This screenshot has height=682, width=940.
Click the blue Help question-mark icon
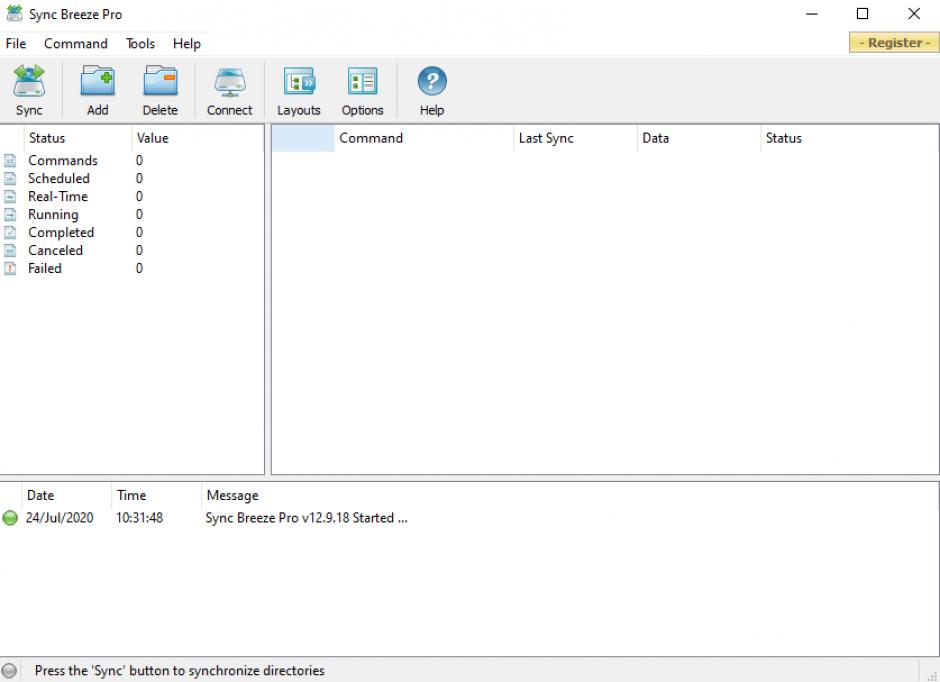pos(432,81)
